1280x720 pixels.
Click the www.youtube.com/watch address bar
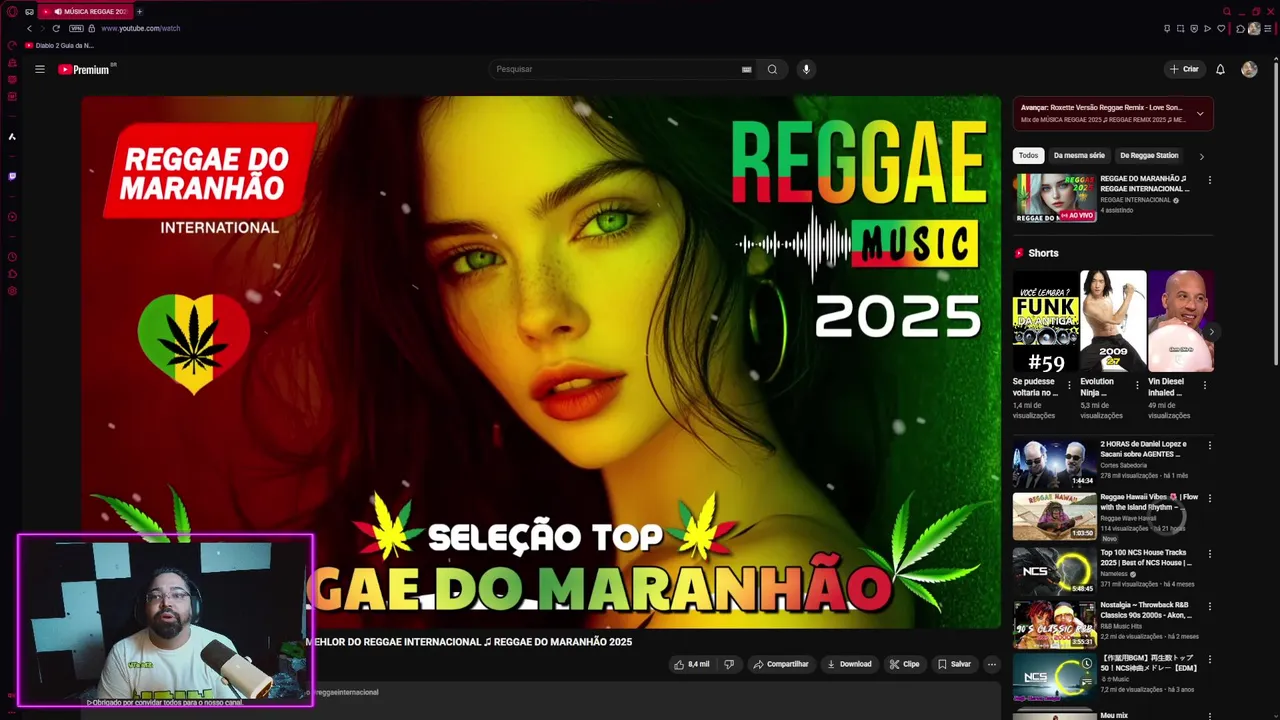coord(140,28)
